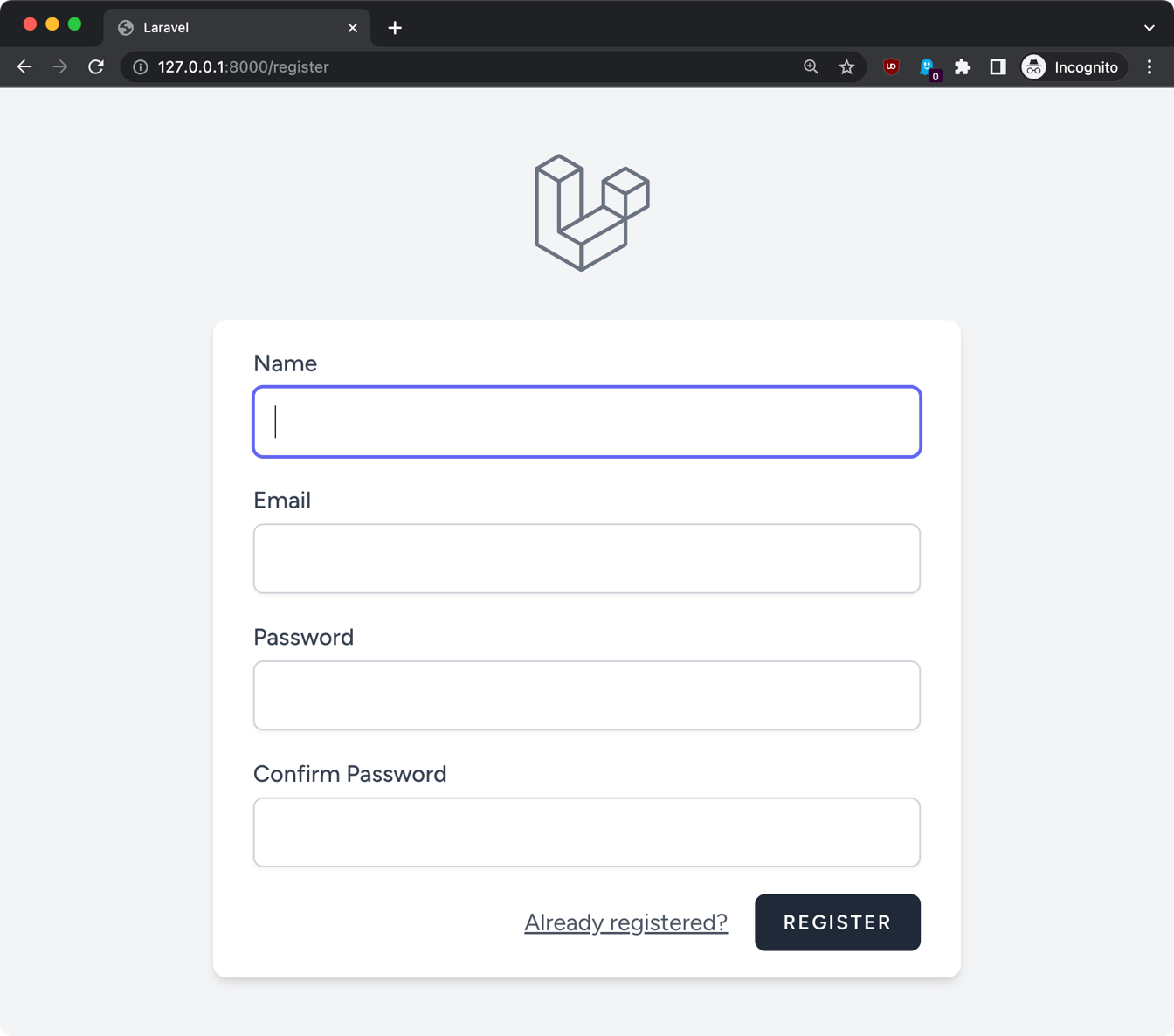
Task: Reload the page
Action: coord(96,67)
